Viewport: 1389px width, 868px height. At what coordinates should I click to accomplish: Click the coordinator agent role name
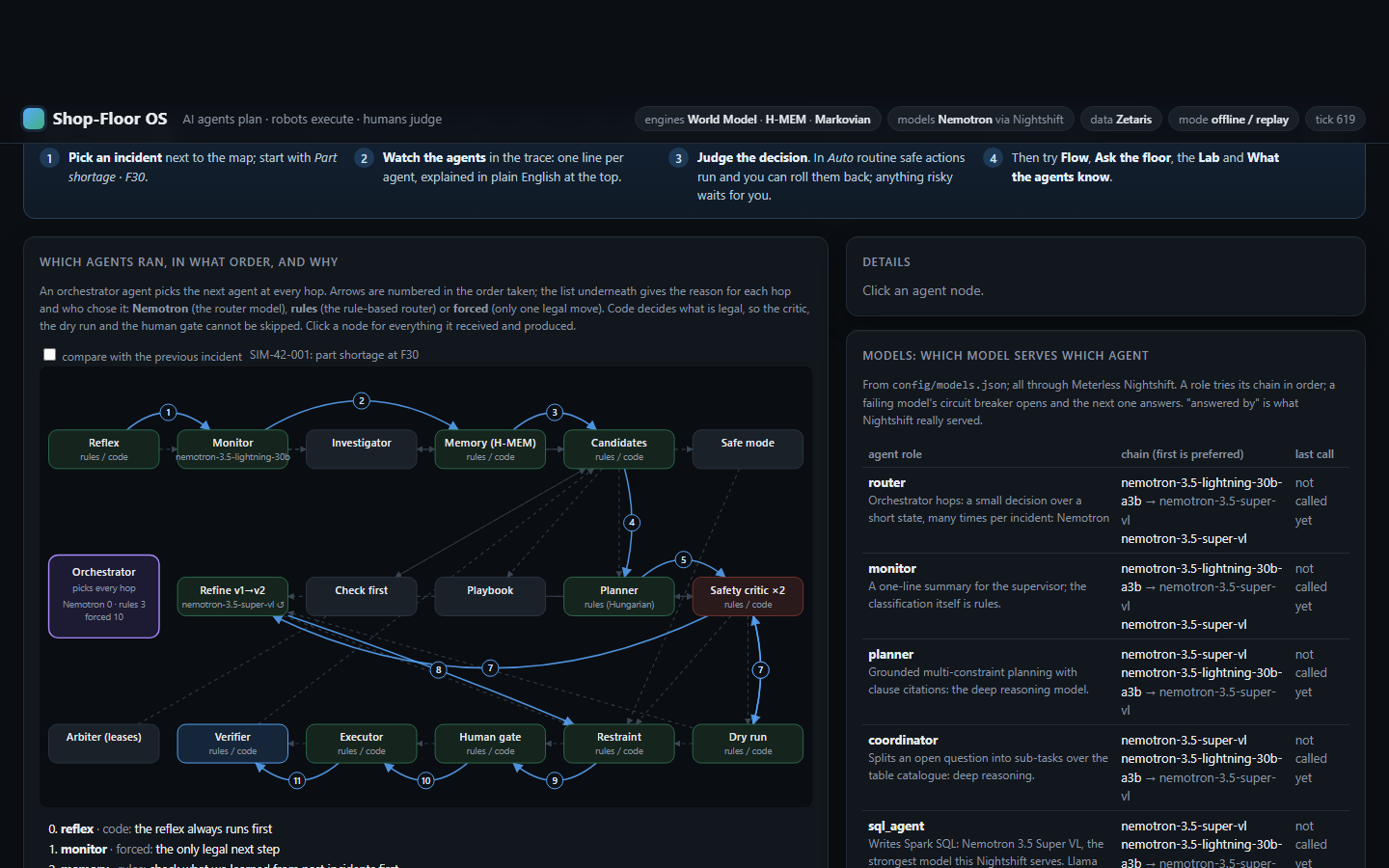click(903, 740)
